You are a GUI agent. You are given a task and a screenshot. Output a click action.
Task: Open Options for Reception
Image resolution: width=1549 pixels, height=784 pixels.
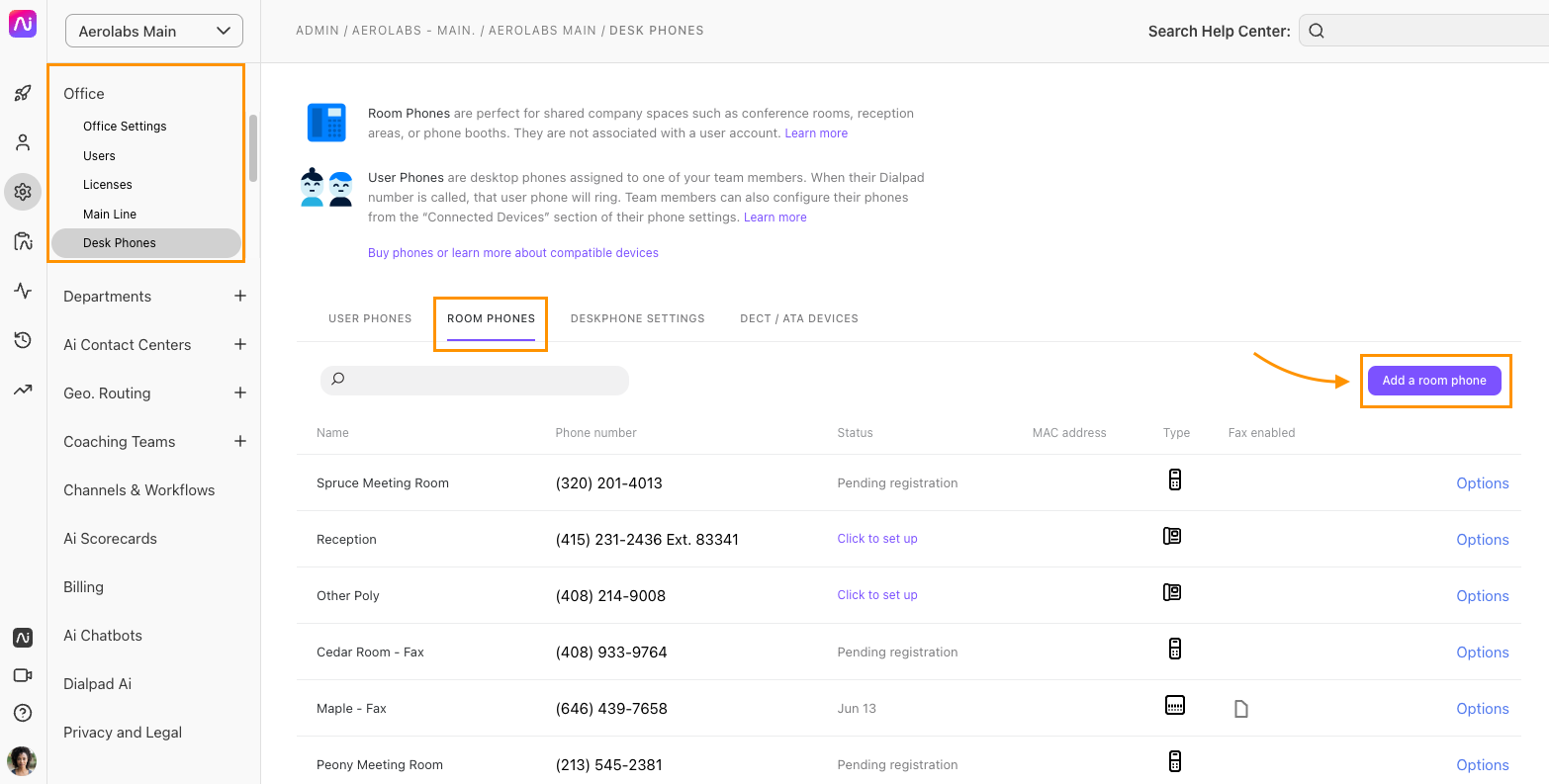point(1482,540)
